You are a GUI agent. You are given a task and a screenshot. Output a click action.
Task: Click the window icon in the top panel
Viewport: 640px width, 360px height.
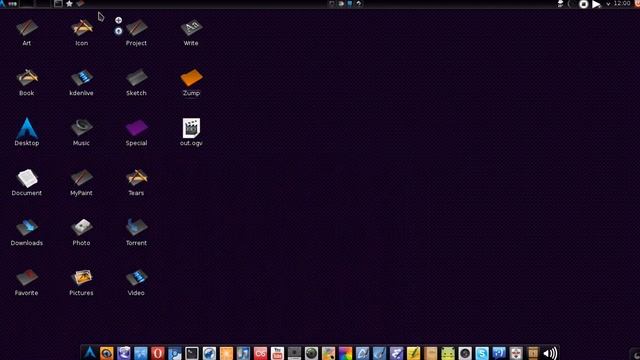(58, 4)
